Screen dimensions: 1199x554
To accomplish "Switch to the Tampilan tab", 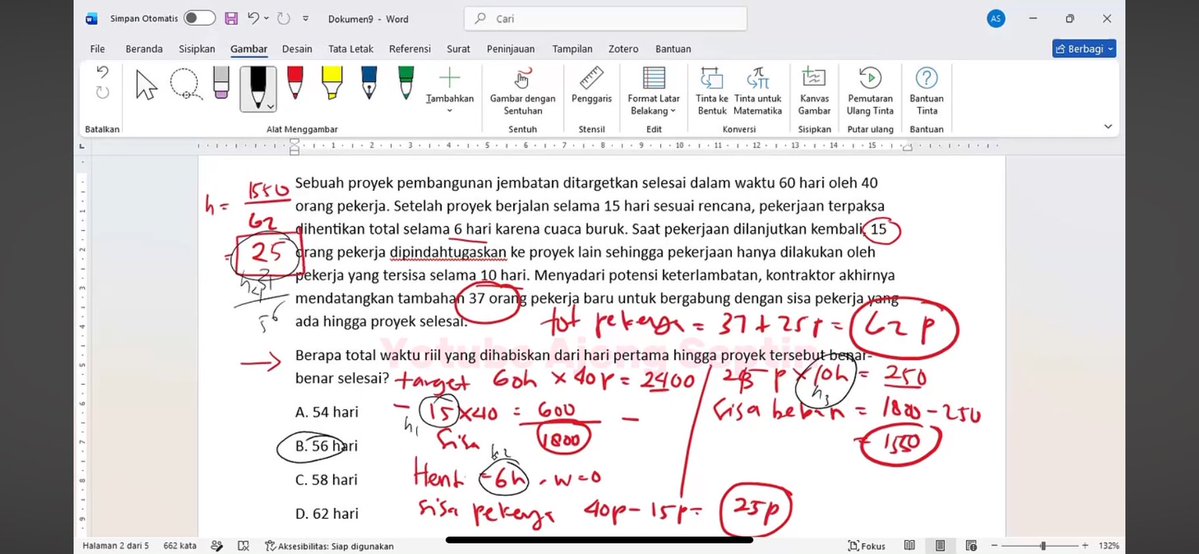I will 572,49.
